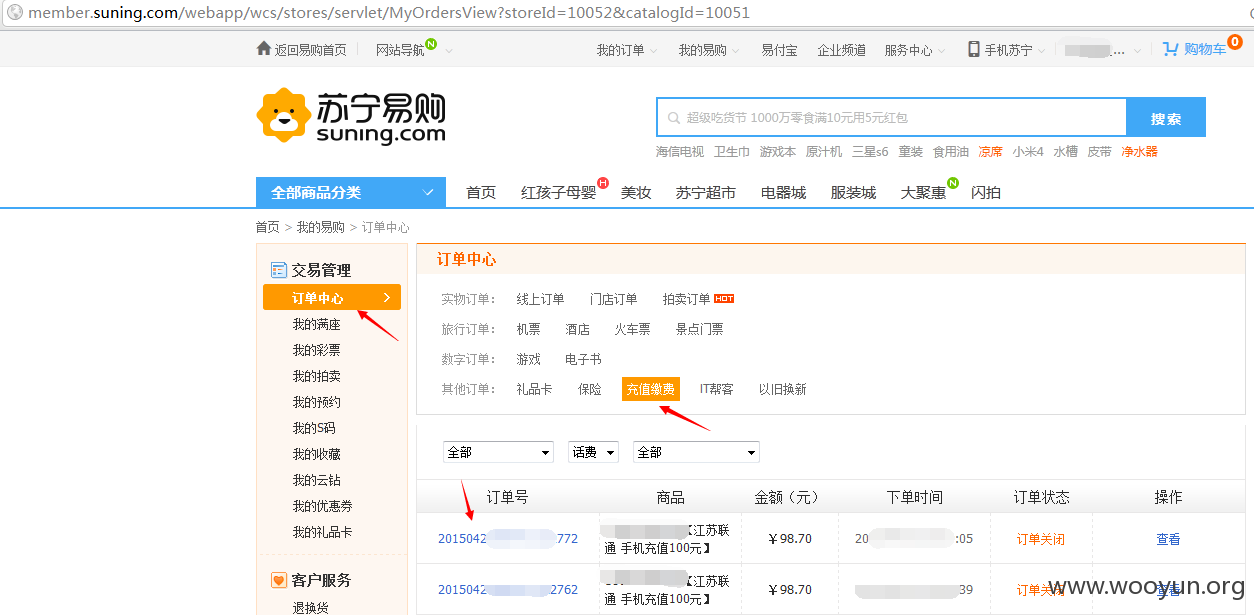This screenshot has height=615, width=1254.
Task: Open 闪拍 nav tab
Action: coord(986,193)
